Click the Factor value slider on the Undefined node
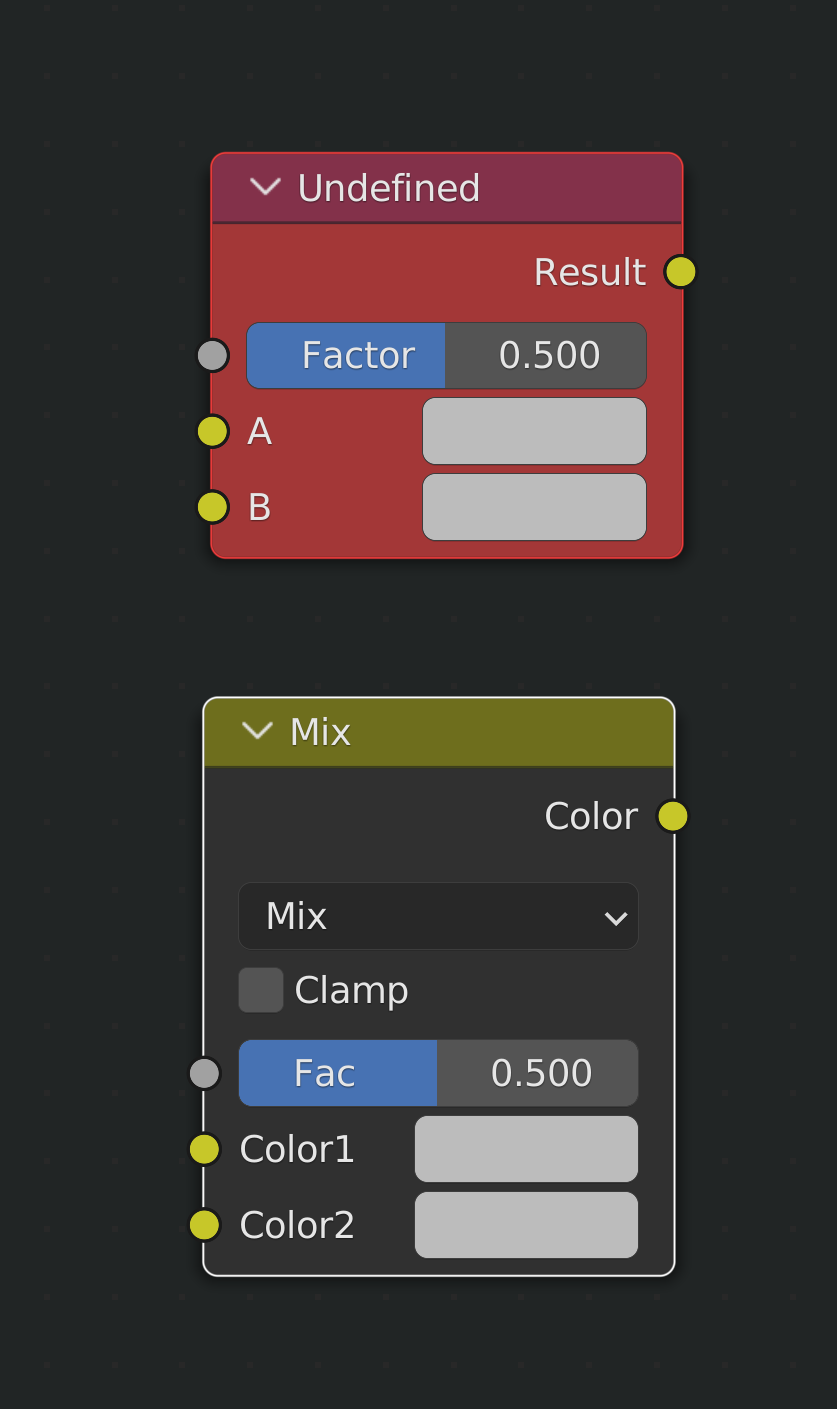Screen dimensions: 837x1409 [545, 355]
